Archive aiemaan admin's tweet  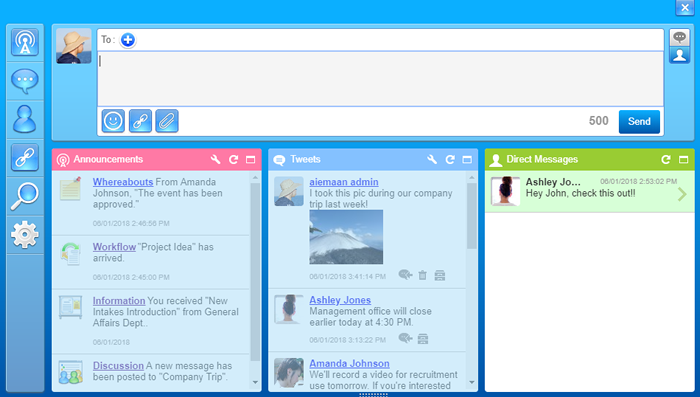pyautogui.click(x=440, y=275)
